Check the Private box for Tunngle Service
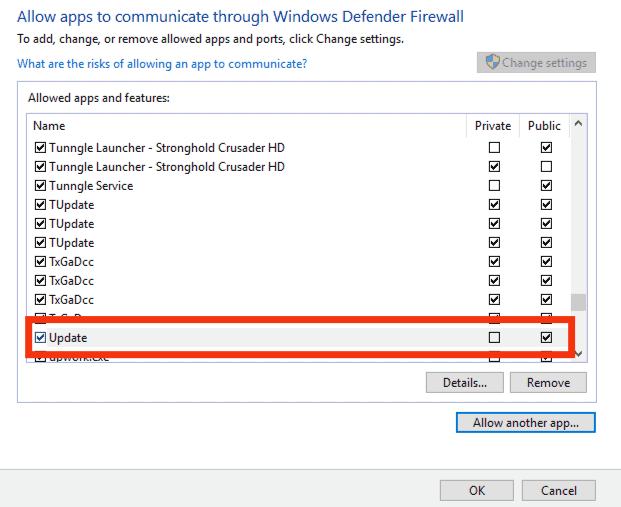621x507 pixels. pos(494,185)
